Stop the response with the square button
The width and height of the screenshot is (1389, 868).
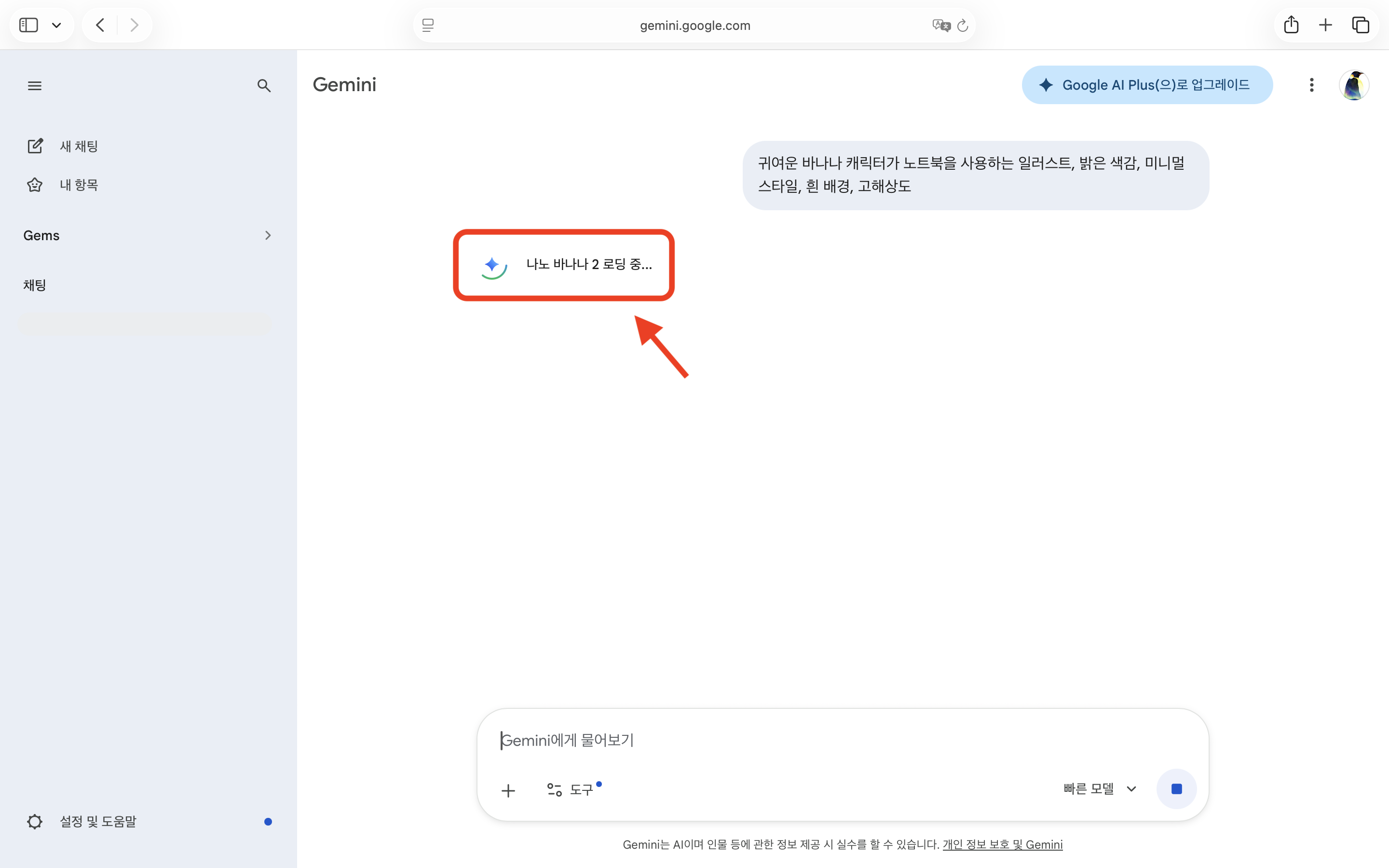pyautogui.click(x=1176, y=789)
